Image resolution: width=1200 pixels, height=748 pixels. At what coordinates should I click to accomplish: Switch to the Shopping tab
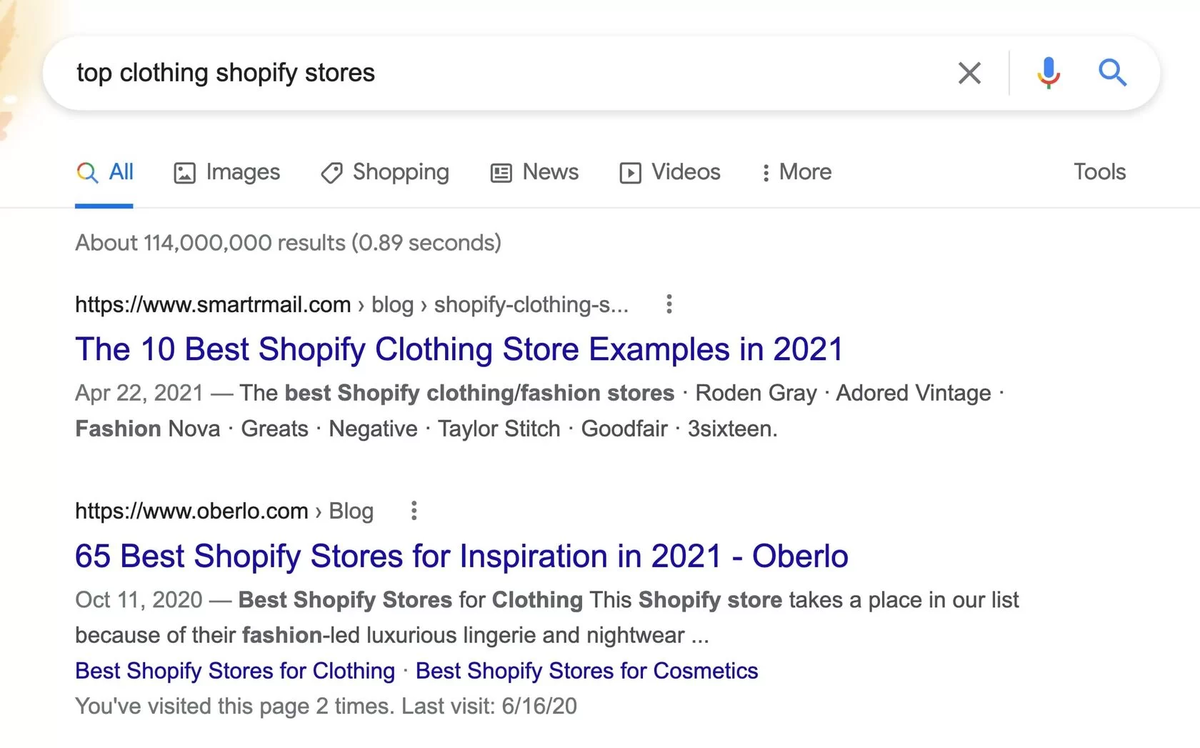pyautogui.click(x=385, y=172)
